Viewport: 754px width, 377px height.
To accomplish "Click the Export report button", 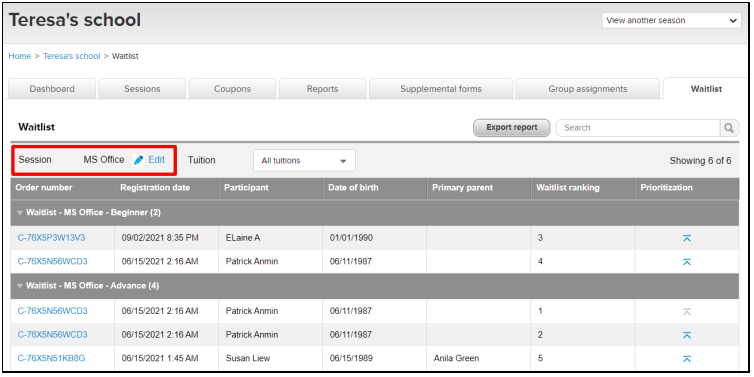I will click(x=512, y=128).
